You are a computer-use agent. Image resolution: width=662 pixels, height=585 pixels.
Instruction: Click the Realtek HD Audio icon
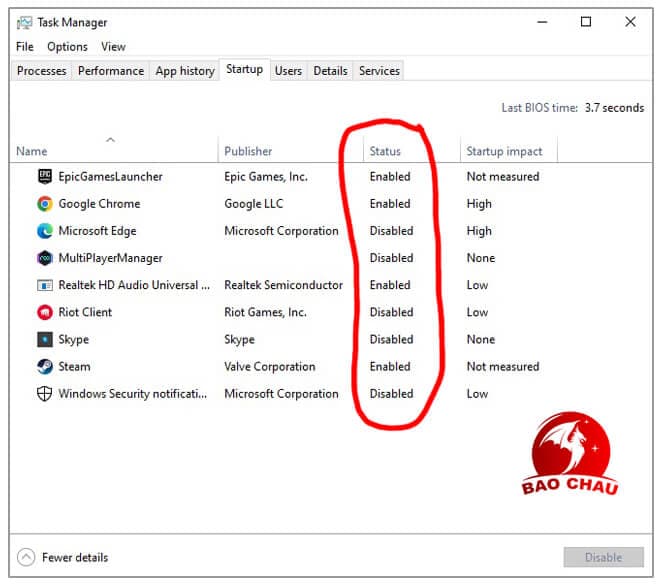[45, 285]
